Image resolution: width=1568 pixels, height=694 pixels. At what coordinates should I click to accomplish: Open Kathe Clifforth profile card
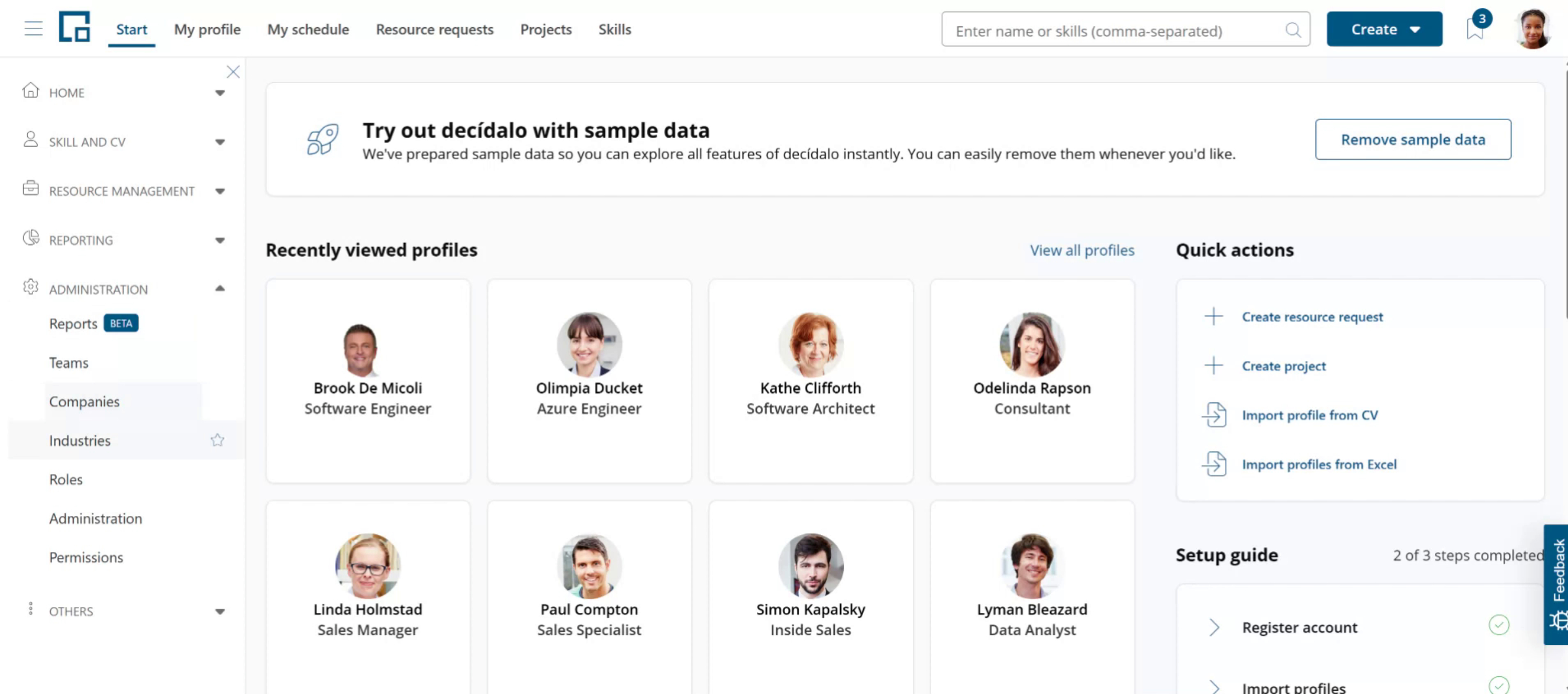pos(810,381)
